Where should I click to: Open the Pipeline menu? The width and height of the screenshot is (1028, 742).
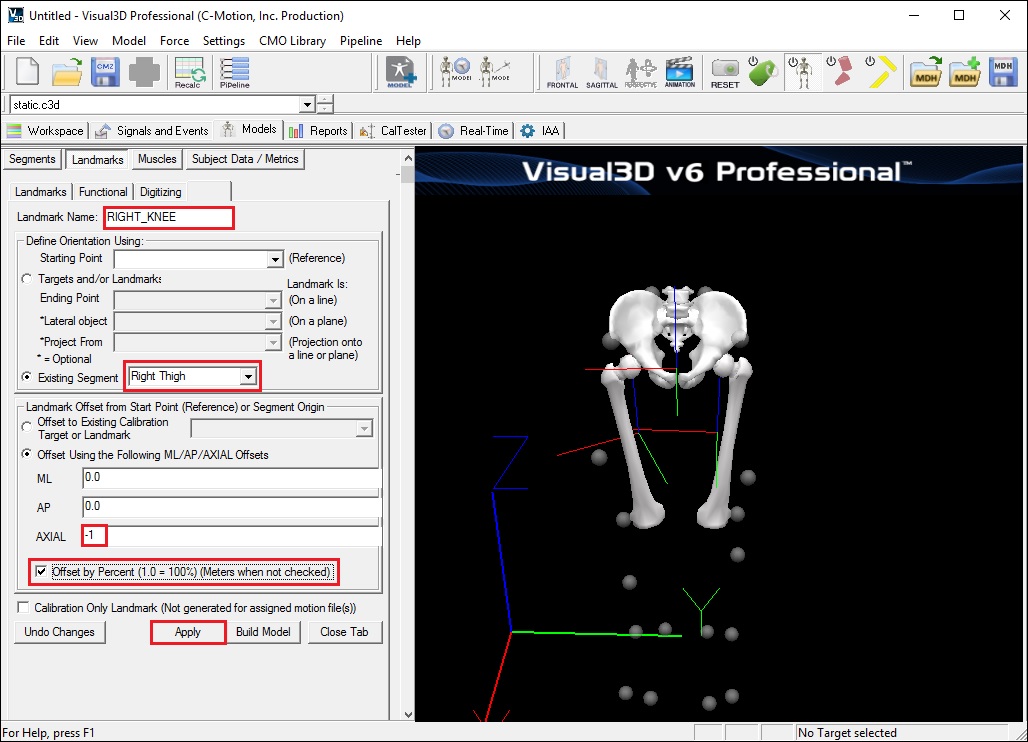pos(361,41)
